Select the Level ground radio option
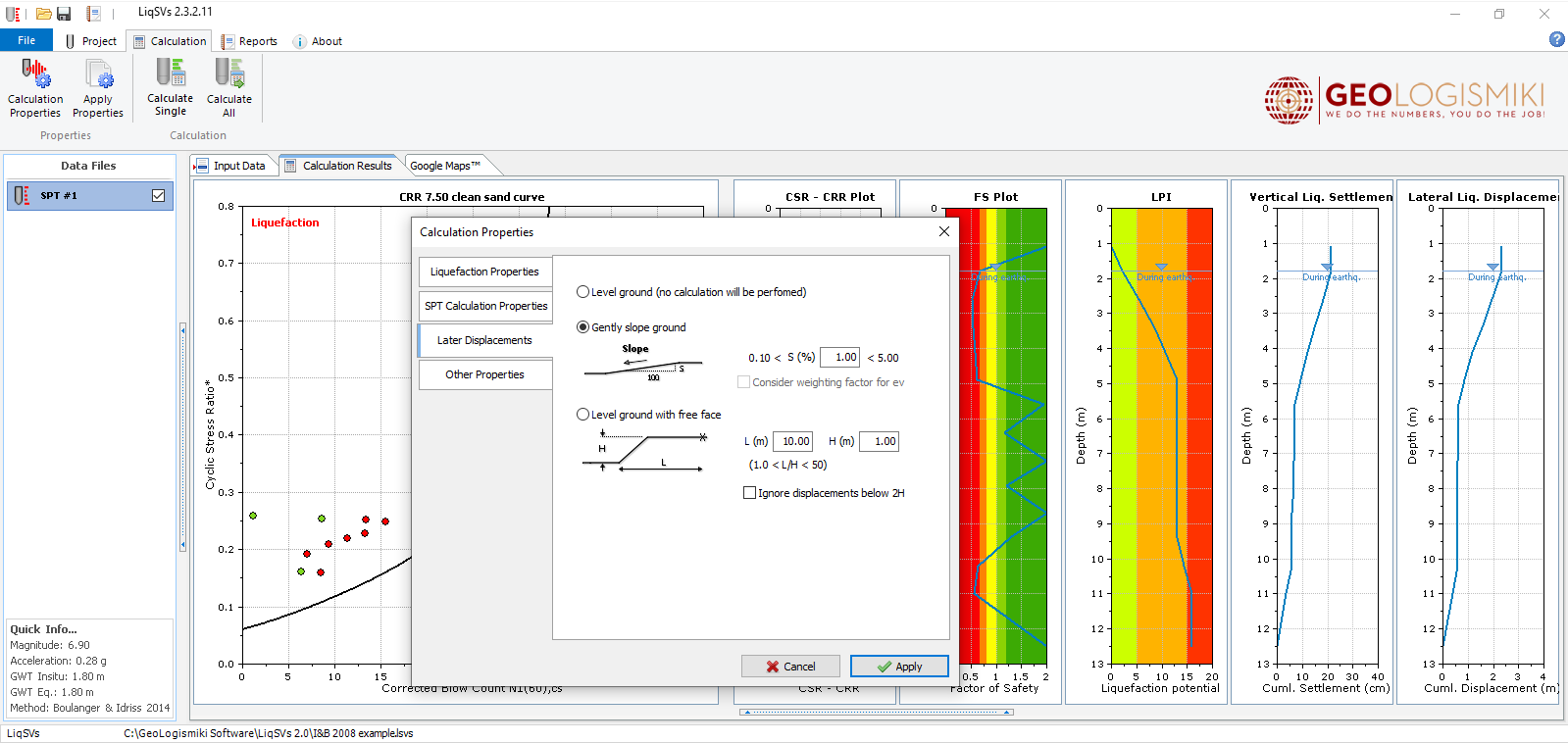Screen dimensions: 1568x743 583,292
